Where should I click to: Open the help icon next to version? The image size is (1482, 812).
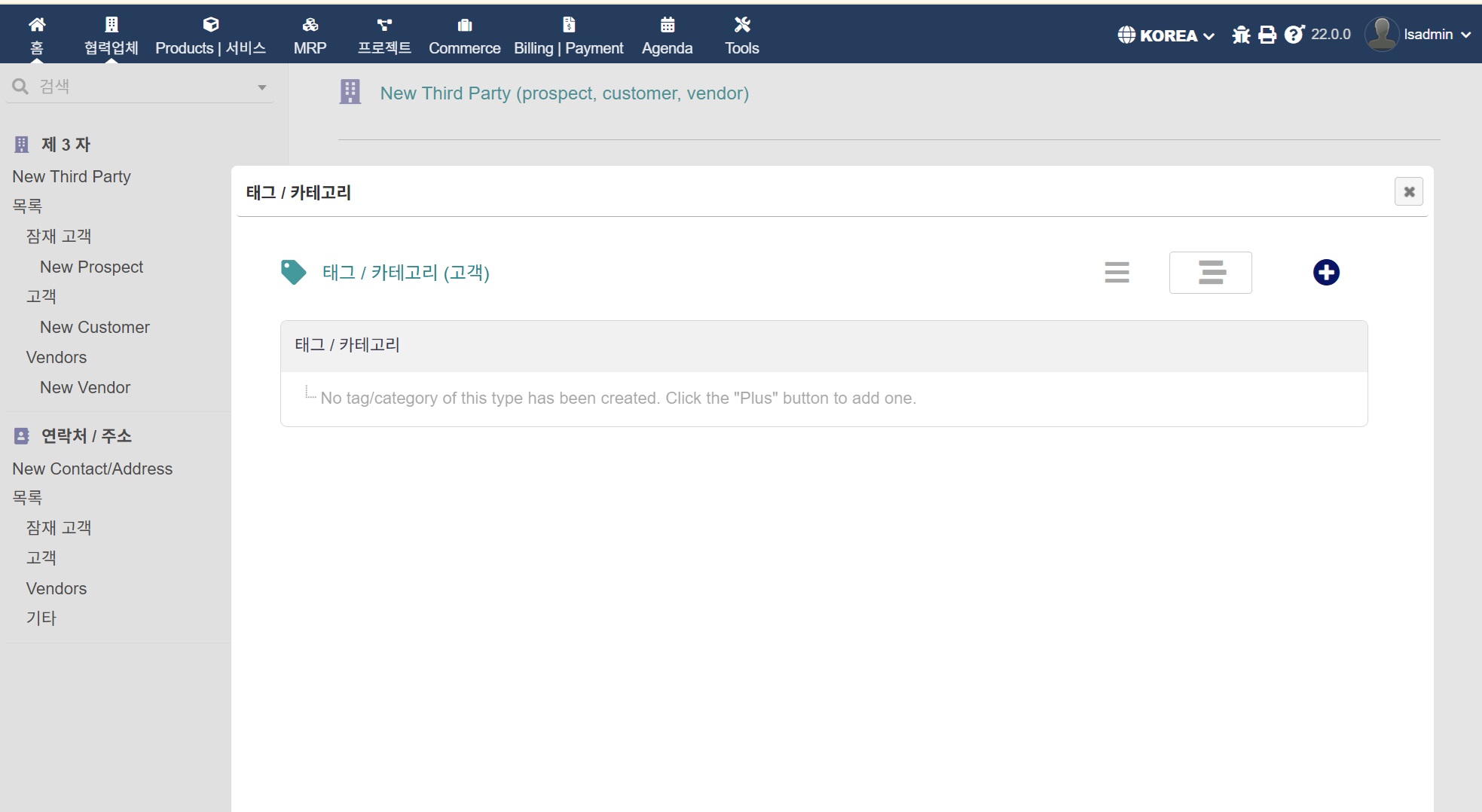click(1294, 35)
